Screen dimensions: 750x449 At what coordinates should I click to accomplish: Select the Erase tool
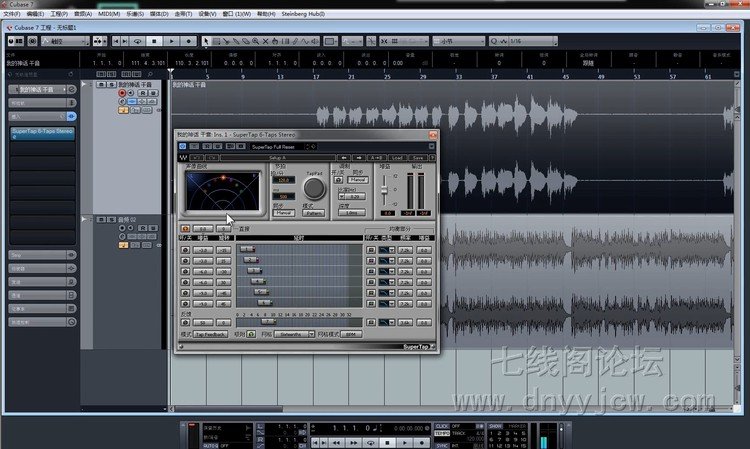point(246,42)
